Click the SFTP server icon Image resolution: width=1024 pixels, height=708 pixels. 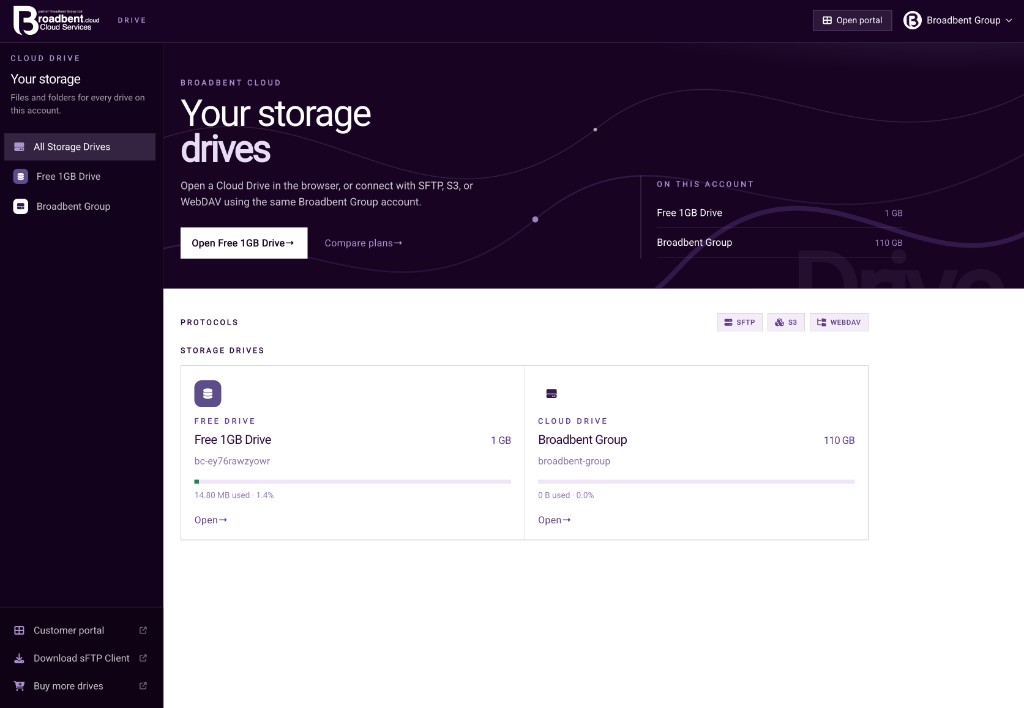tap(728, 322)
